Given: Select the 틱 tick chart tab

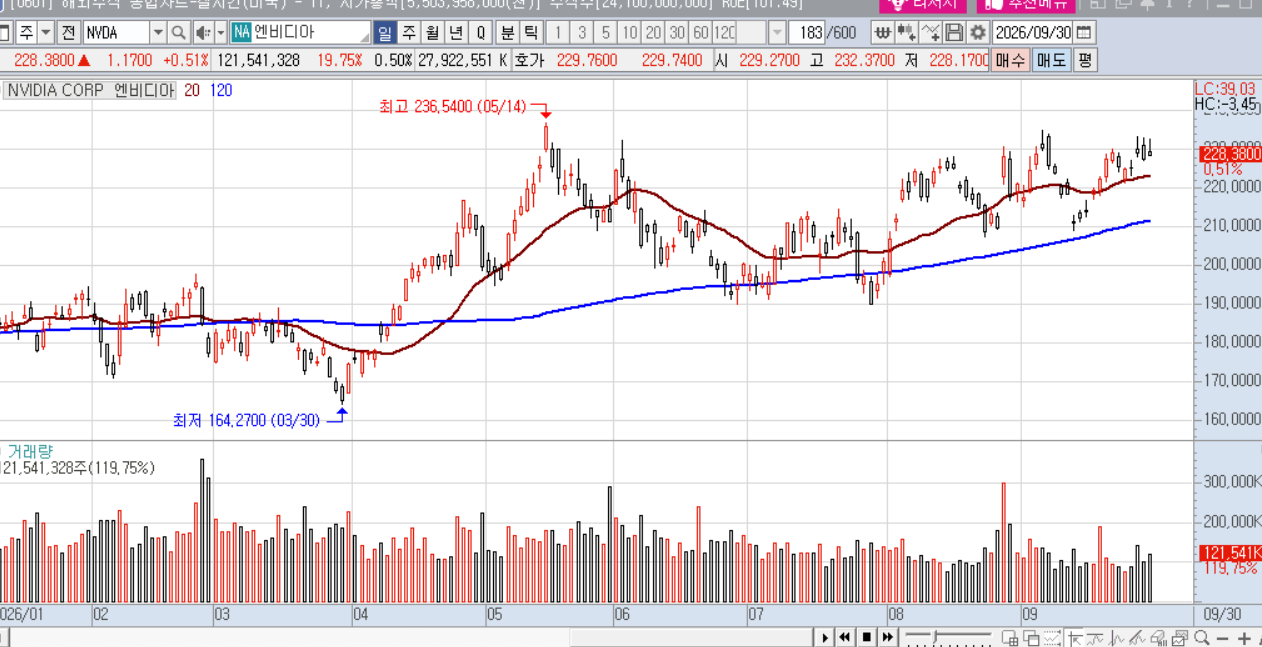Looking at the screenshot, I should pyautogui.click(x=531, y=32).
